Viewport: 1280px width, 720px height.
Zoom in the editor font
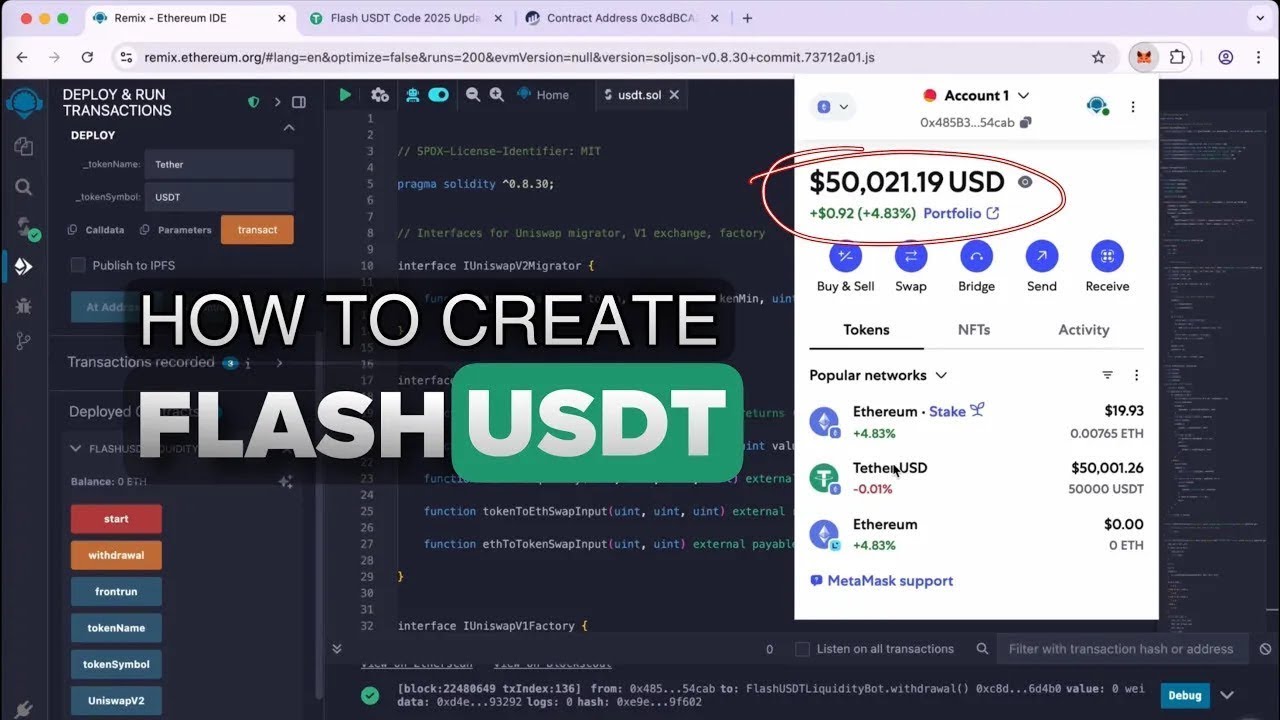(497, 95)
